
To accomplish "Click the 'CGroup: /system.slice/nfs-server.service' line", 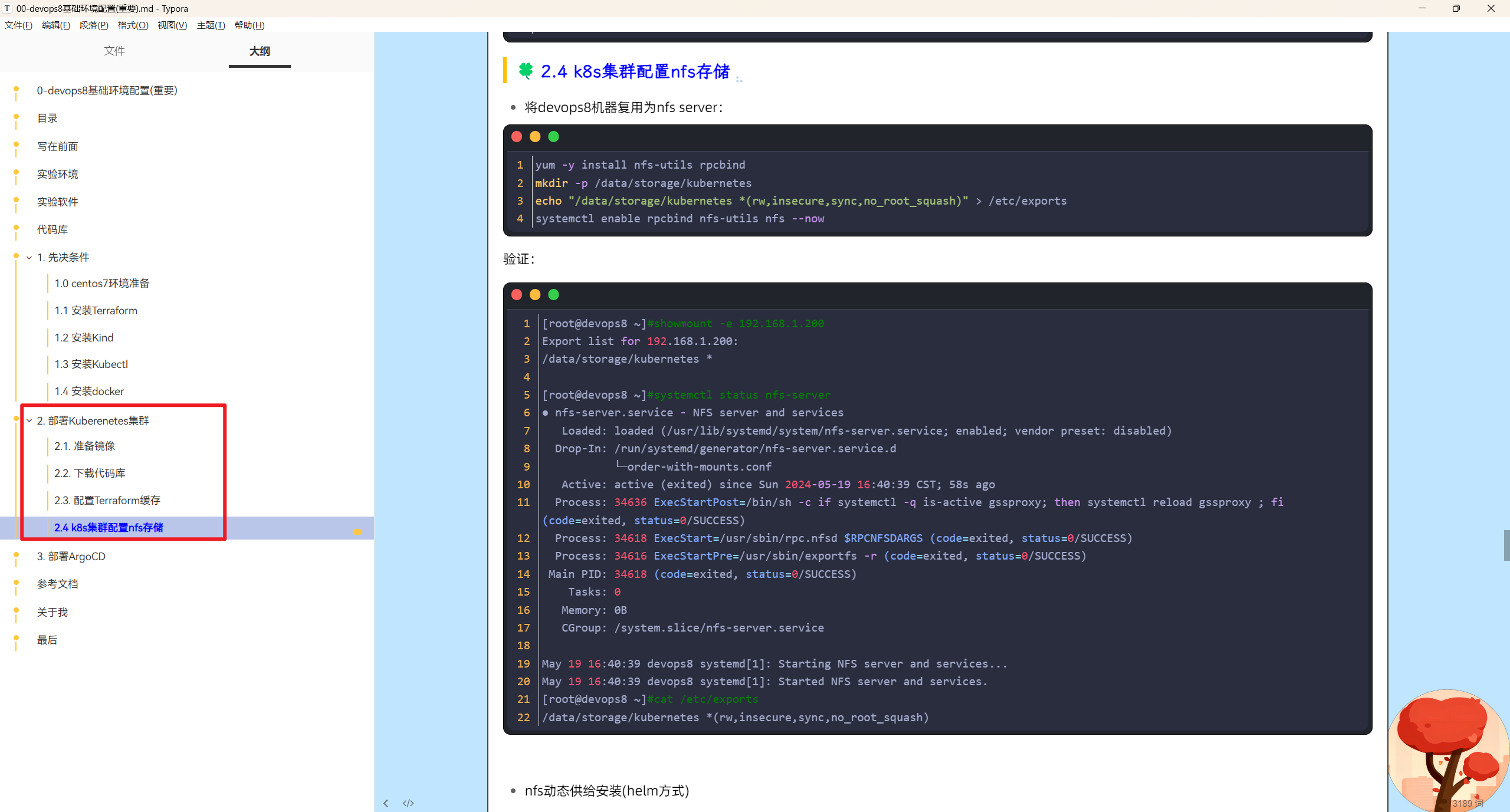I will pyautogui.click(x=692, y=628).
